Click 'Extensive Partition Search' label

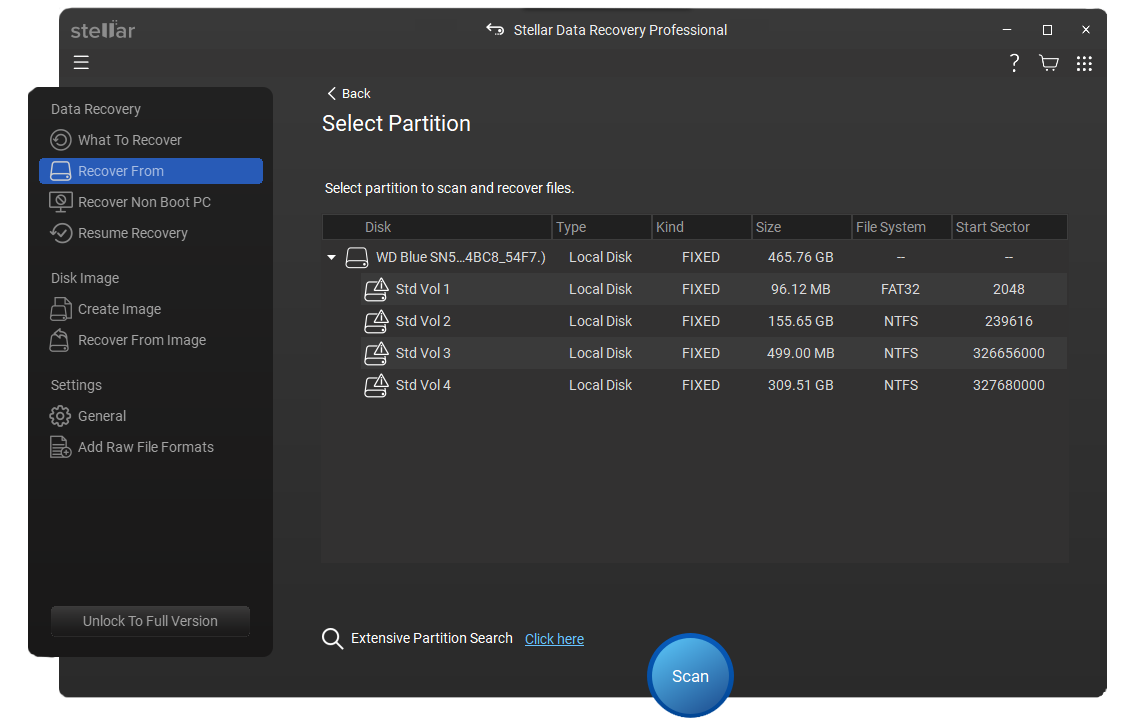[432, 638]
